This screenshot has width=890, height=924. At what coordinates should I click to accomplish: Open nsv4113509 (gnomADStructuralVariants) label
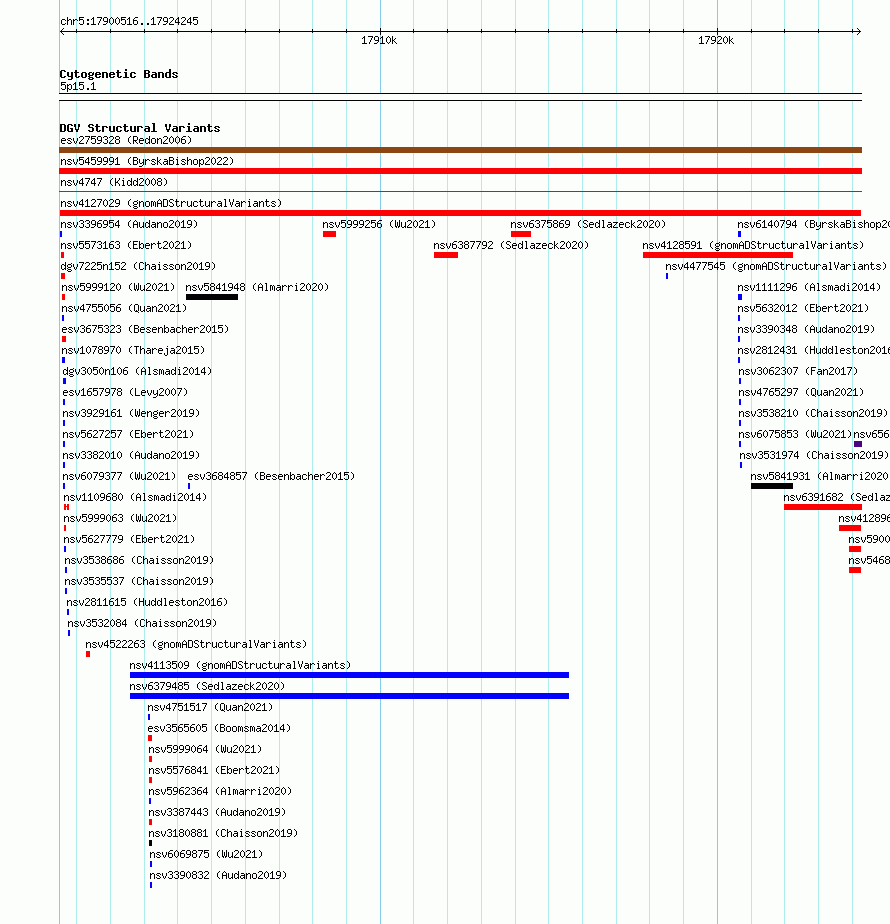[240, 665]
